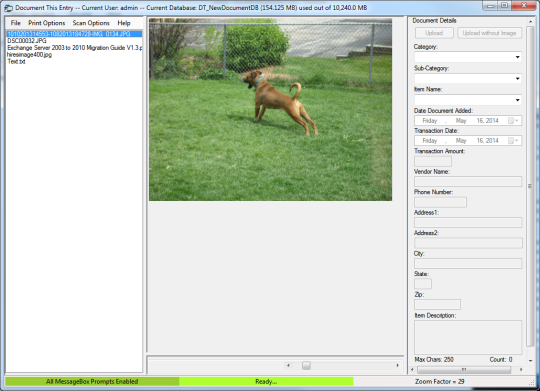Screen dimensions: 540x391
Task: Click right arrow of the zoom slider bar
Action: coord(397,365)
